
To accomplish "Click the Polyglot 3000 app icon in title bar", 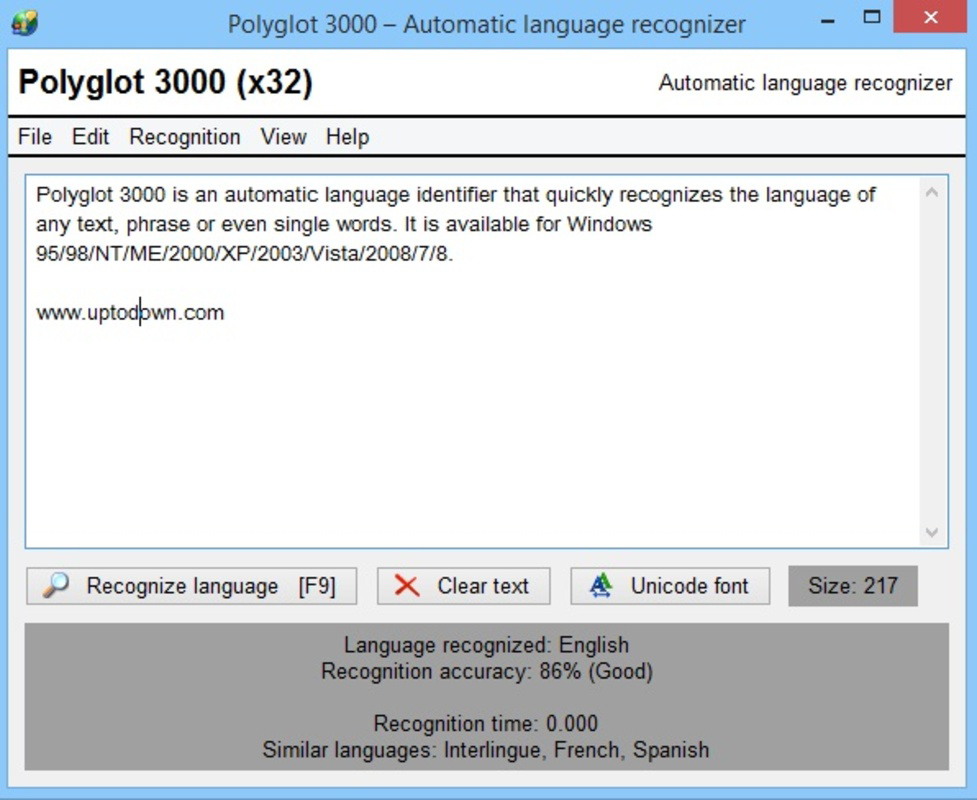I will click(x=24, y=24).
